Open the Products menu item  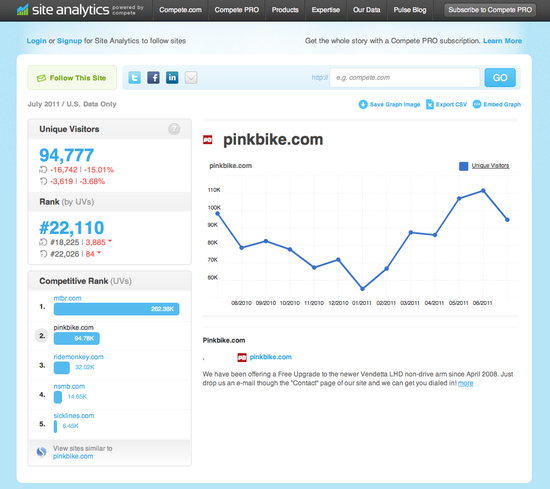[285, 10]
